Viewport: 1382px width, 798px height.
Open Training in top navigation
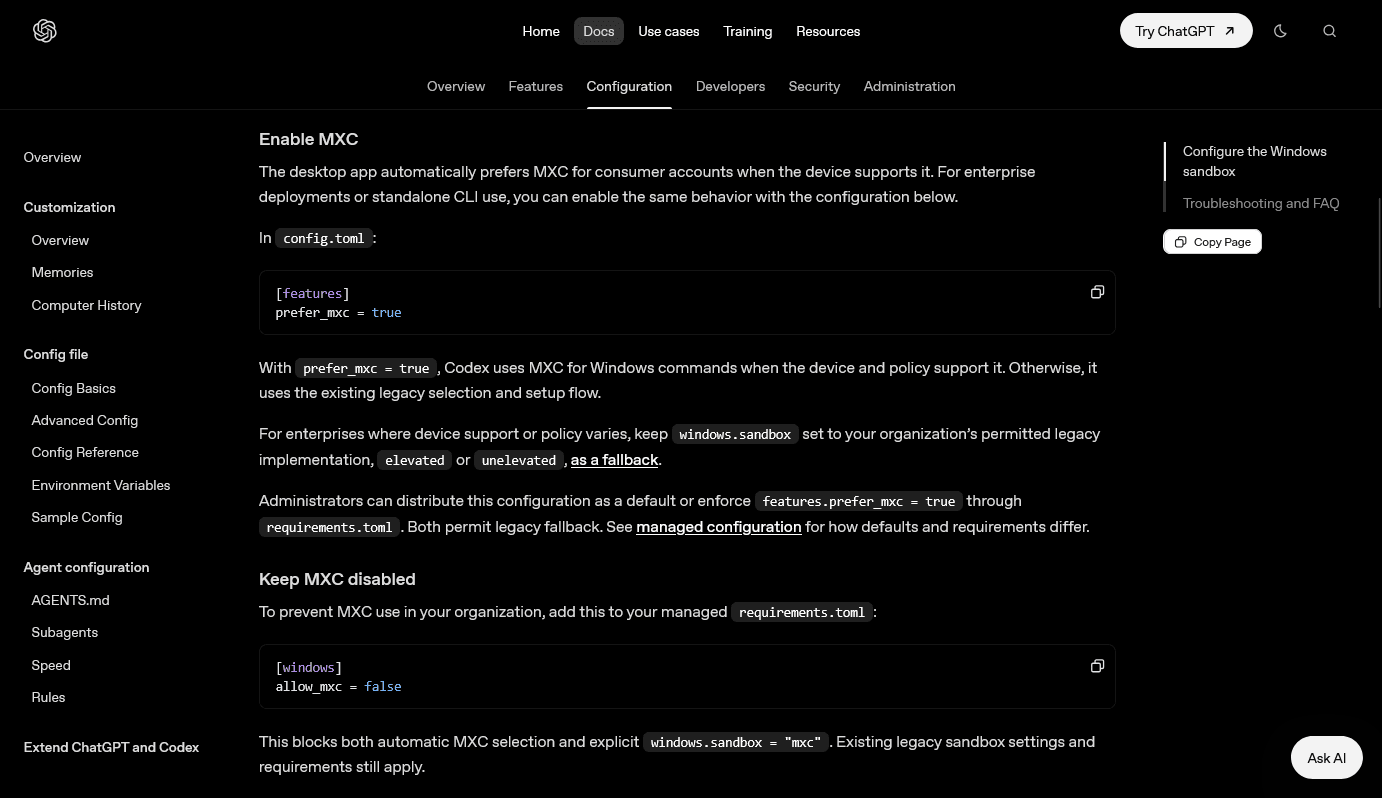click(748, 31)
